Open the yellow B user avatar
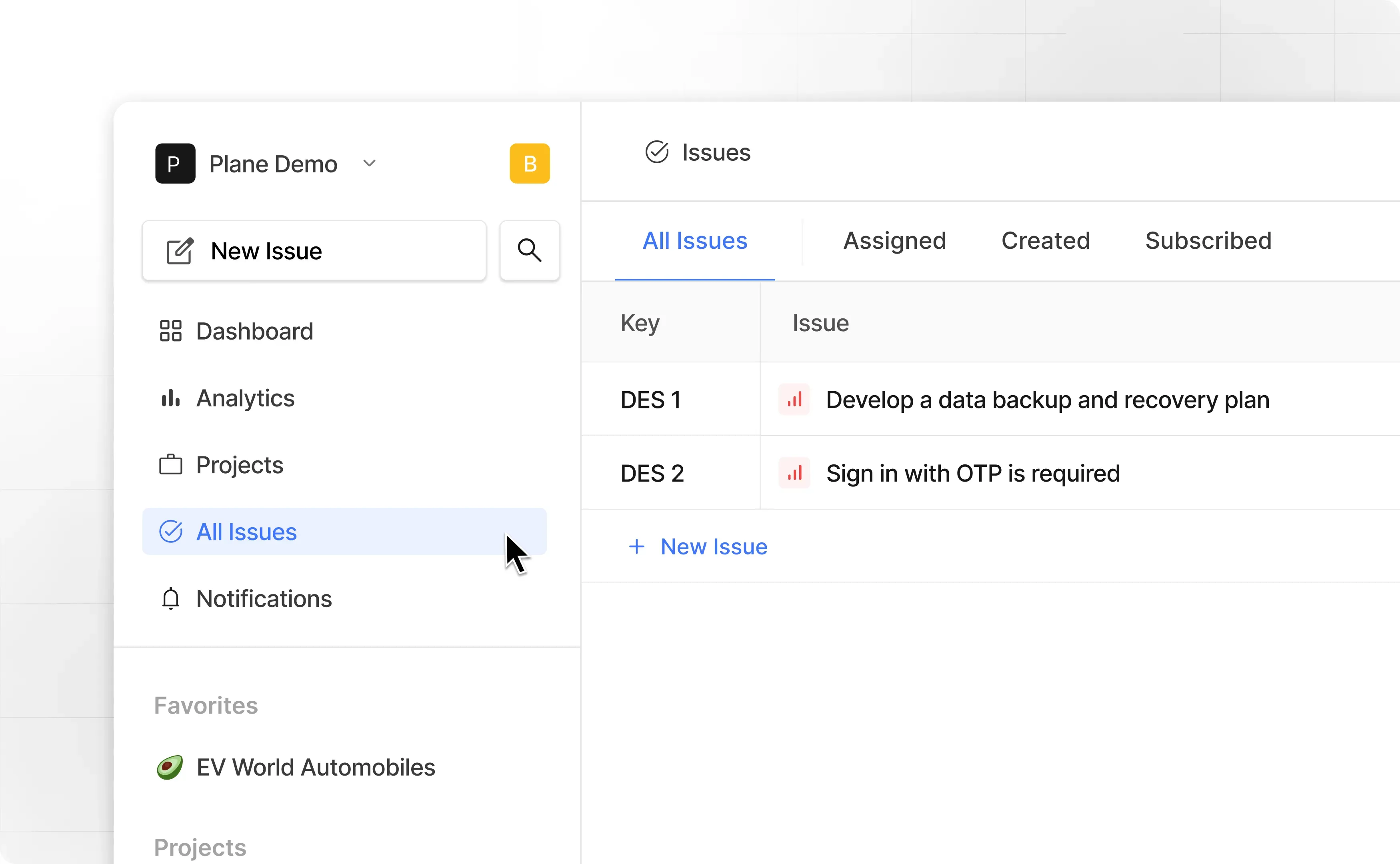Image resolution: width=1400 pixels, height=864 pixels. click(x=529, y=164)
